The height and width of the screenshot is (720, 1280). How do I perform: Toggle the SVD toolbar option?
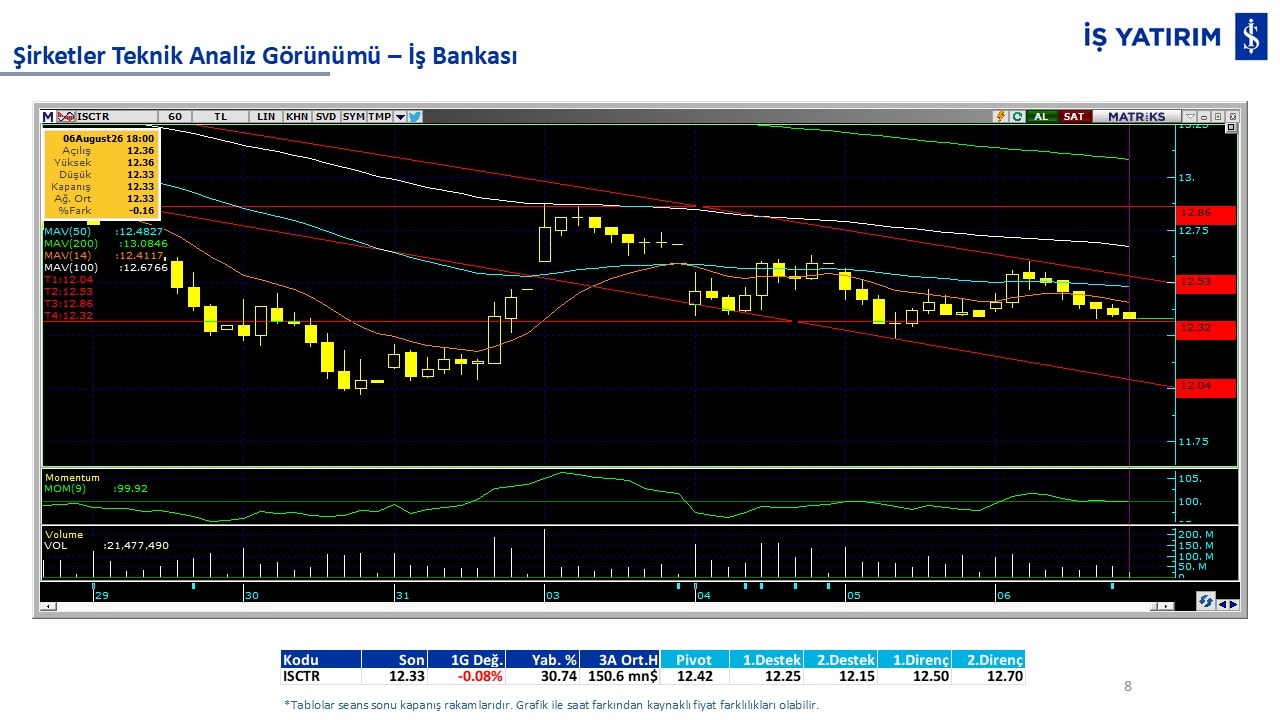click(326, 116)
